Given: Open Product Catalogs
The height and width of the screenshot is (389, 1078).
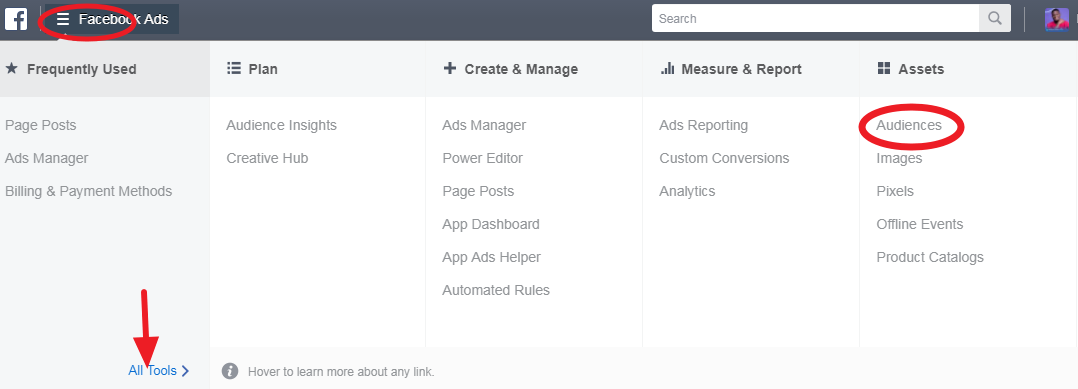Looking at the screenshot, I should [930, 257].
